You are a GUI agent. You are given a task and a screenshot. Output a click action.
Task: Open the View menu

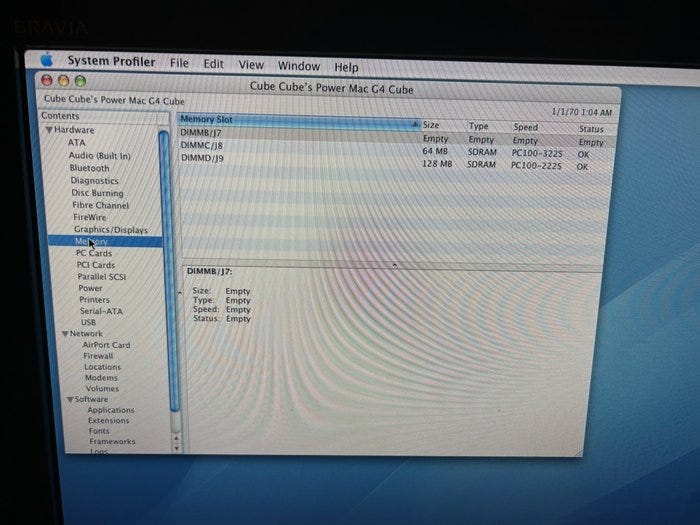click(251, 65)
